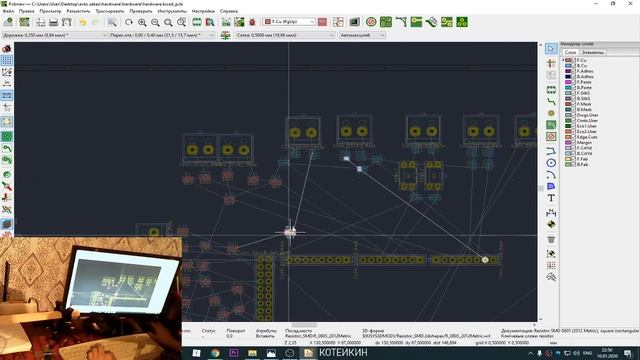Click the Chrome icon in the taskbar
Image resolution: width=640 pixels, height=360 pixels.
click(x=215, y=353)
